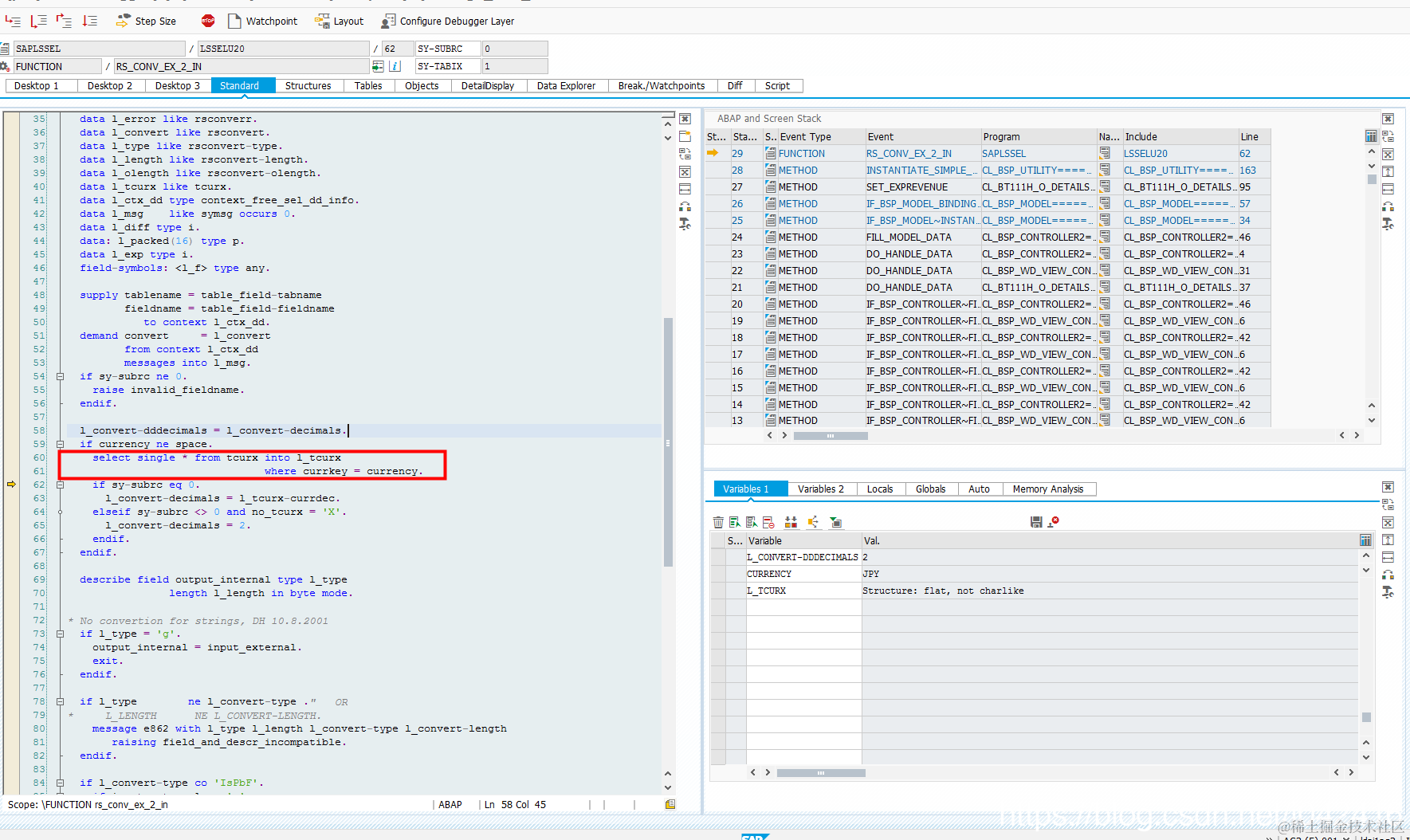Select the L_TCURX variable cell

click(803, 591)
